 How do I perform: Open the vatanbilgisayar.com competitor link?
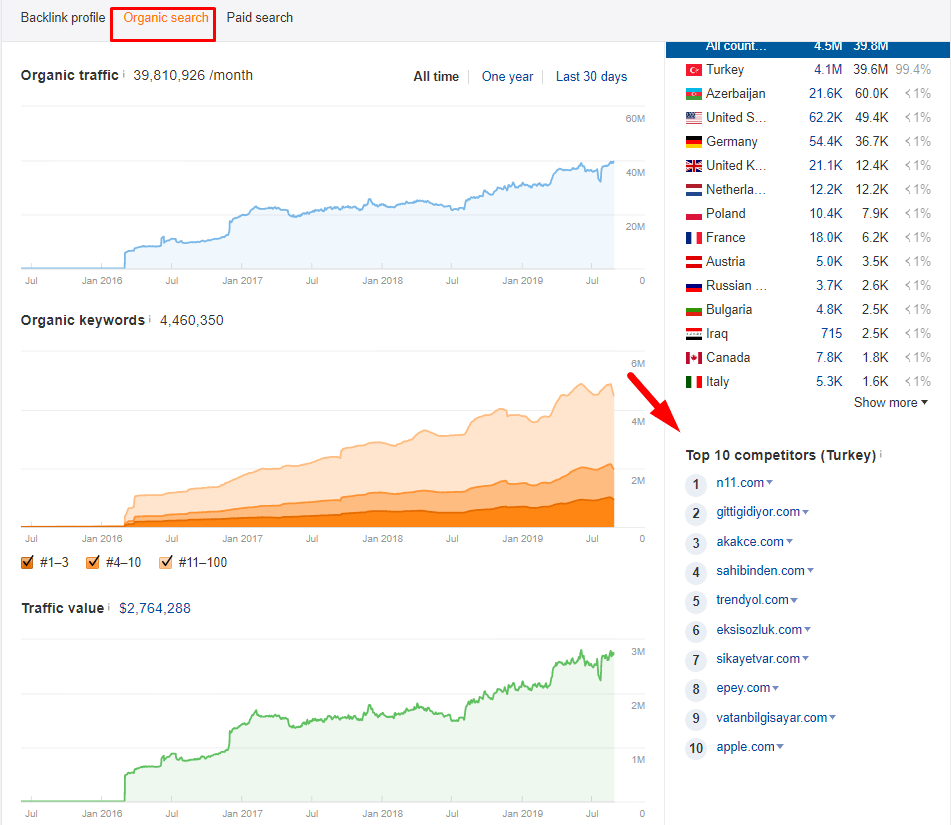pos(771,718)
